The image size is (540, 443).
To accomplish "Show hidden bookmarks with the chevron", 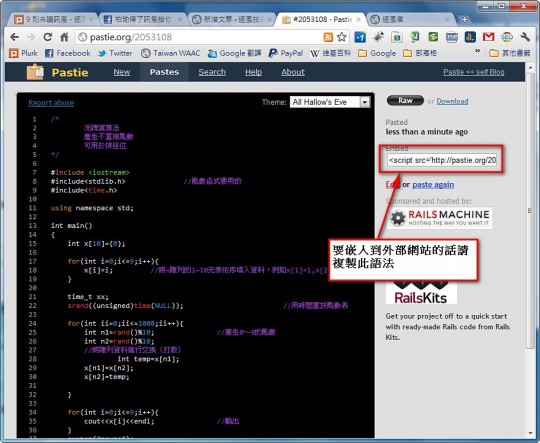I will pyautogui.click(x=478, y=51).
